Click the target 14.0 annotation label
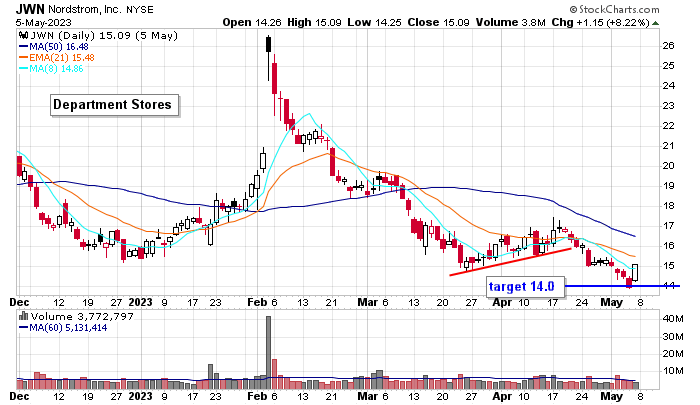The width and height of the screenshot is (700, 405). 521,287
